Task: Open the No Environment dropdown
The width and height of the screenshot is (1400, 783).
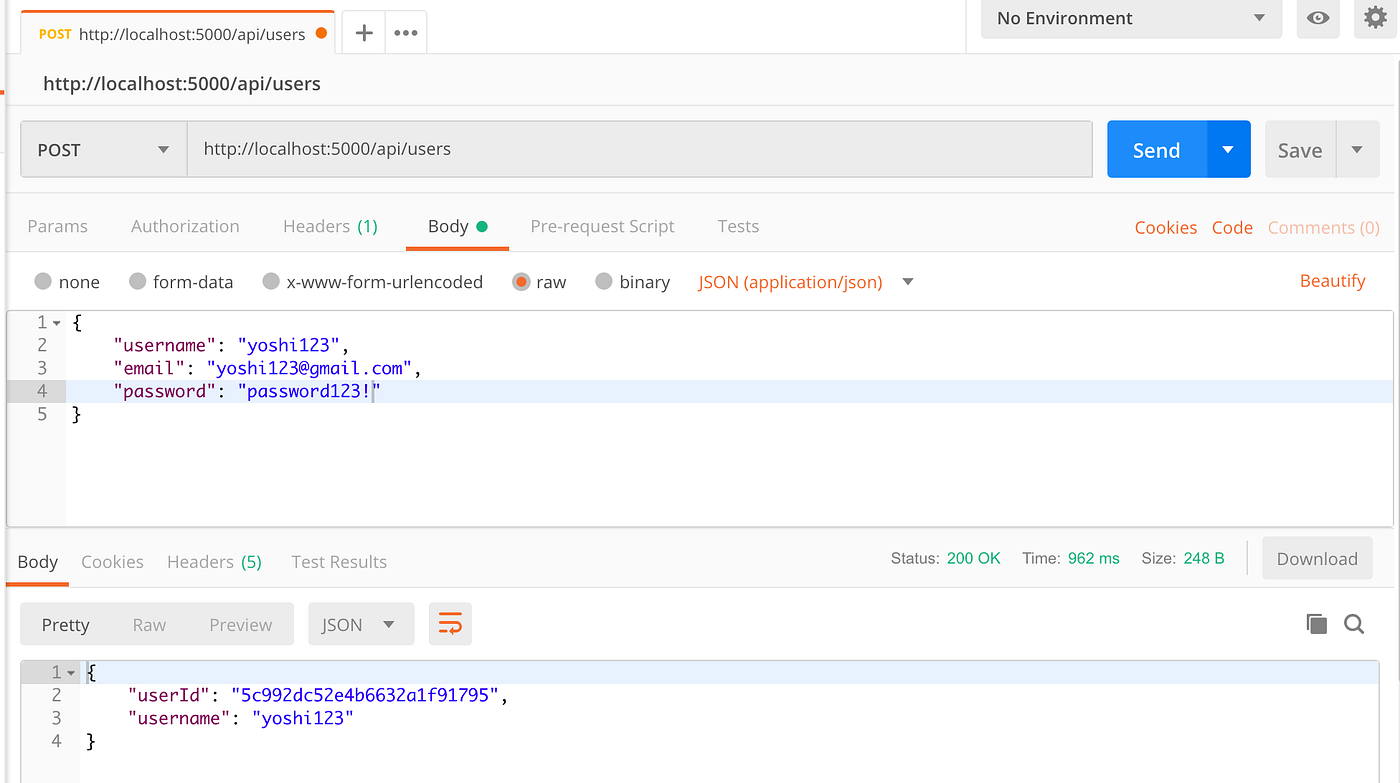Action: click(1130, 18)
